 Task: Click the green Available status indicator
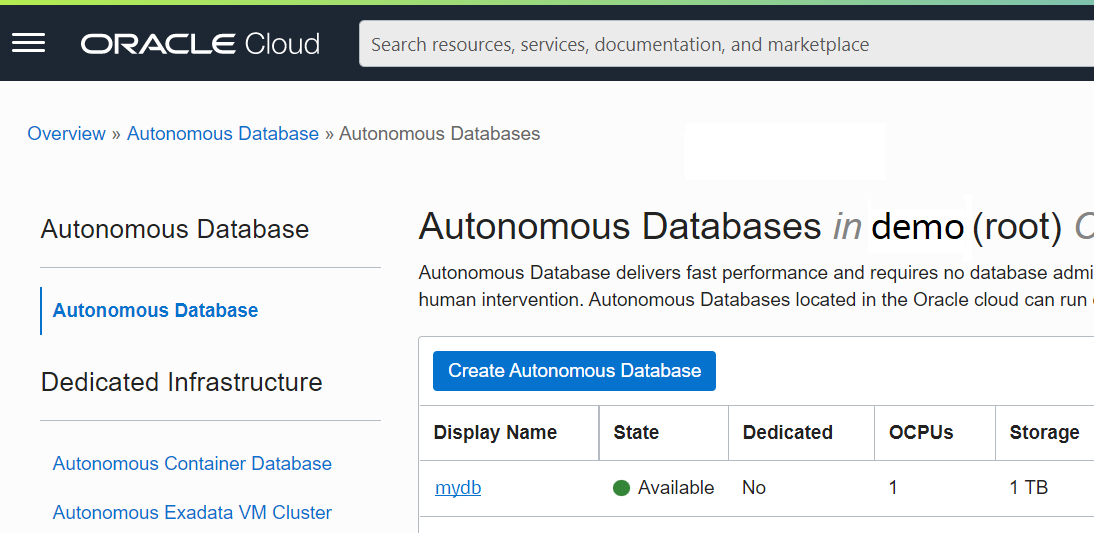click(621, 488)
